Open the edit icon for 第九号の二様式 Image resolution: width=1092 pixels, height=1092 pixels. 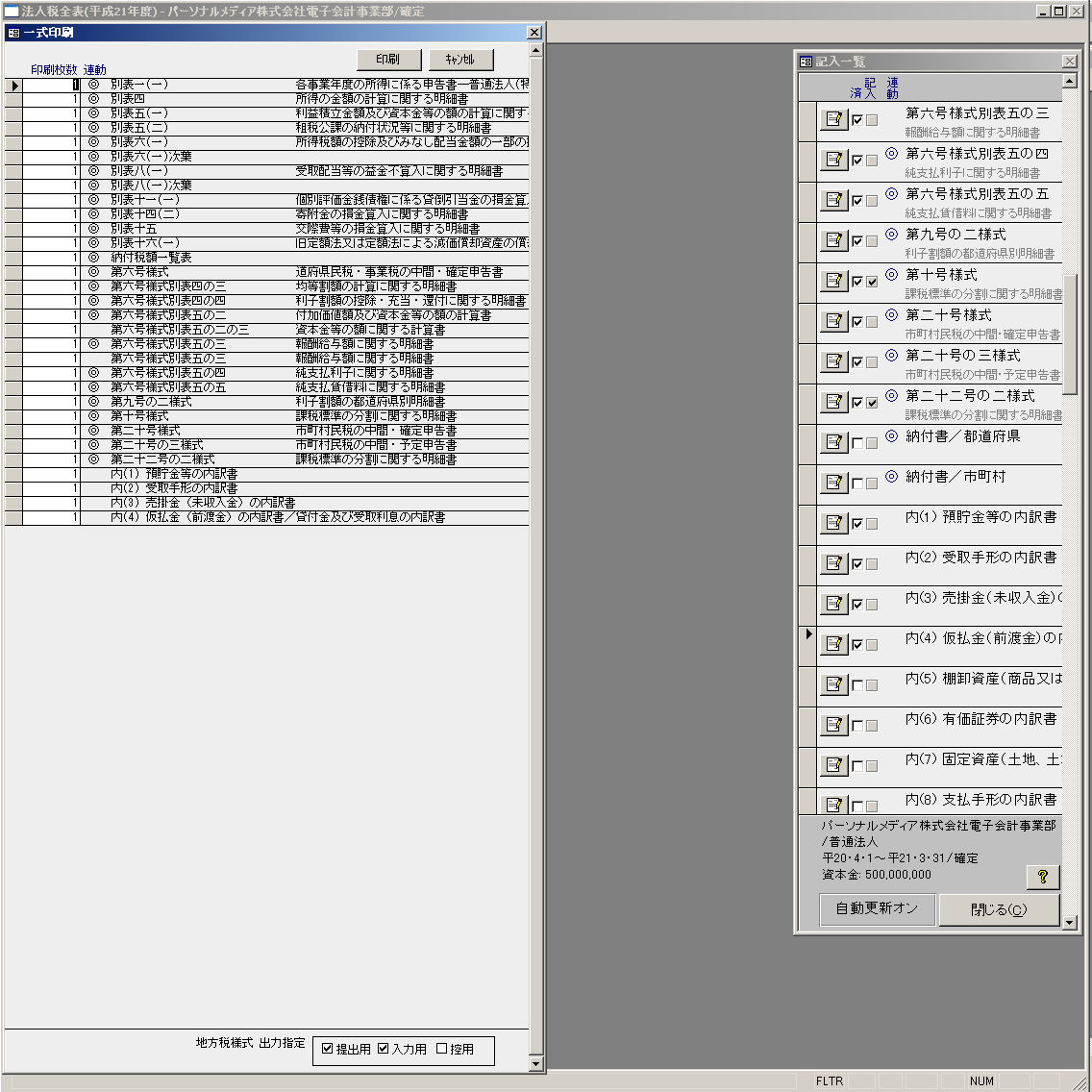tap(833, 240)
